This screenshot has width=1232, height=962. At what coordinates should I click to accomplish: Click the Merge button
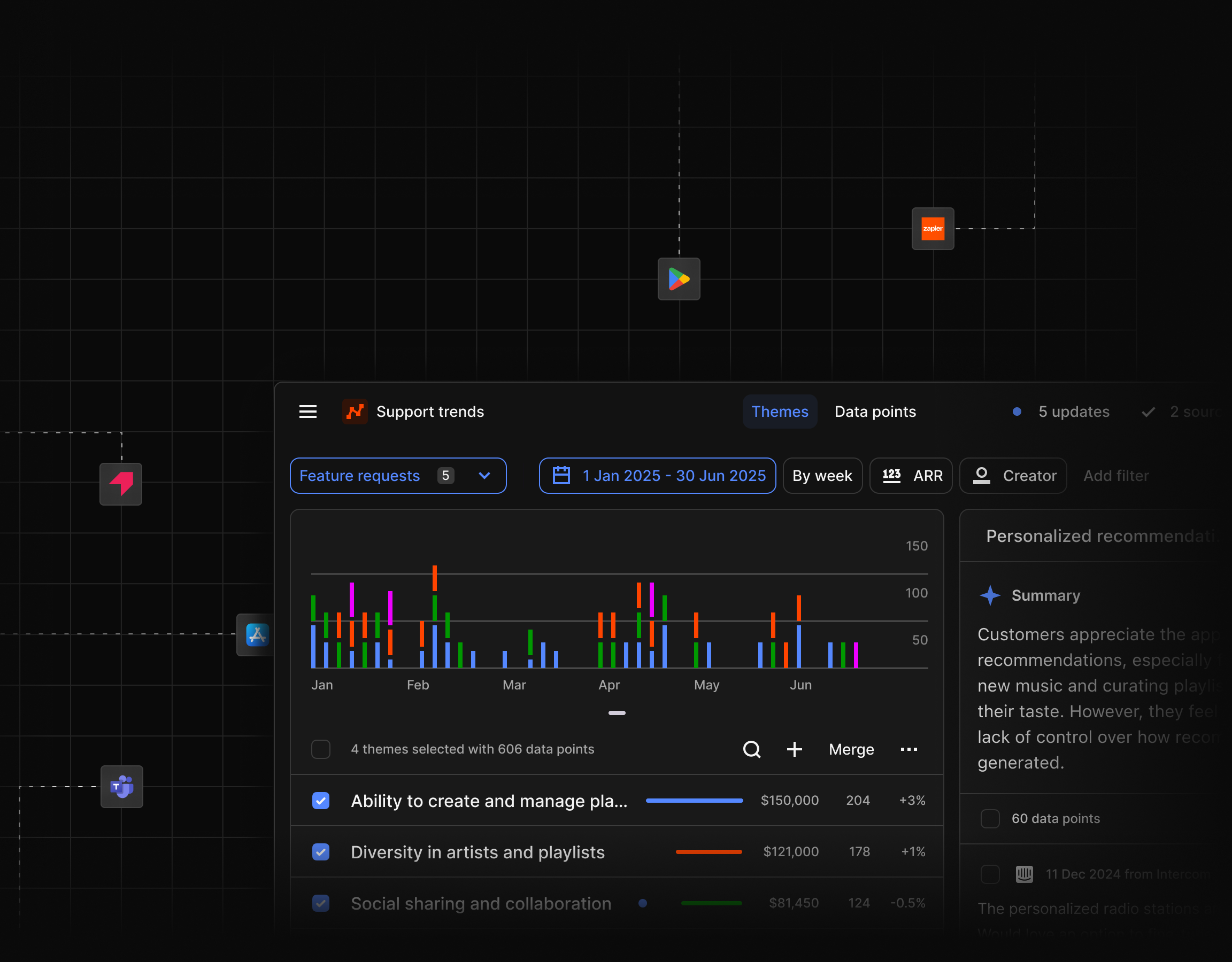[851, 749]
